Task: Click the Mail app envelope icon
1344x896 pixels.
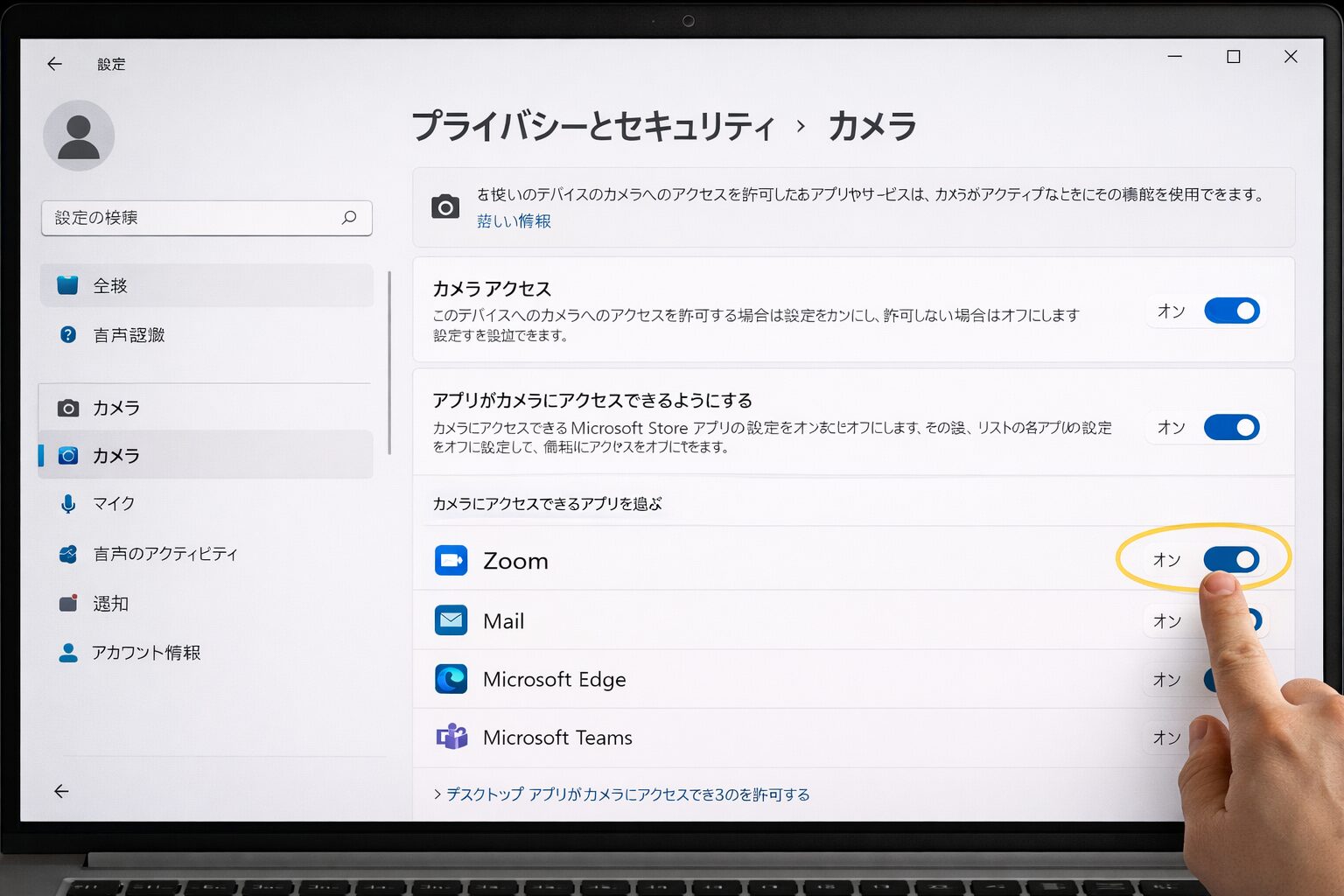Action: point(451,620)
